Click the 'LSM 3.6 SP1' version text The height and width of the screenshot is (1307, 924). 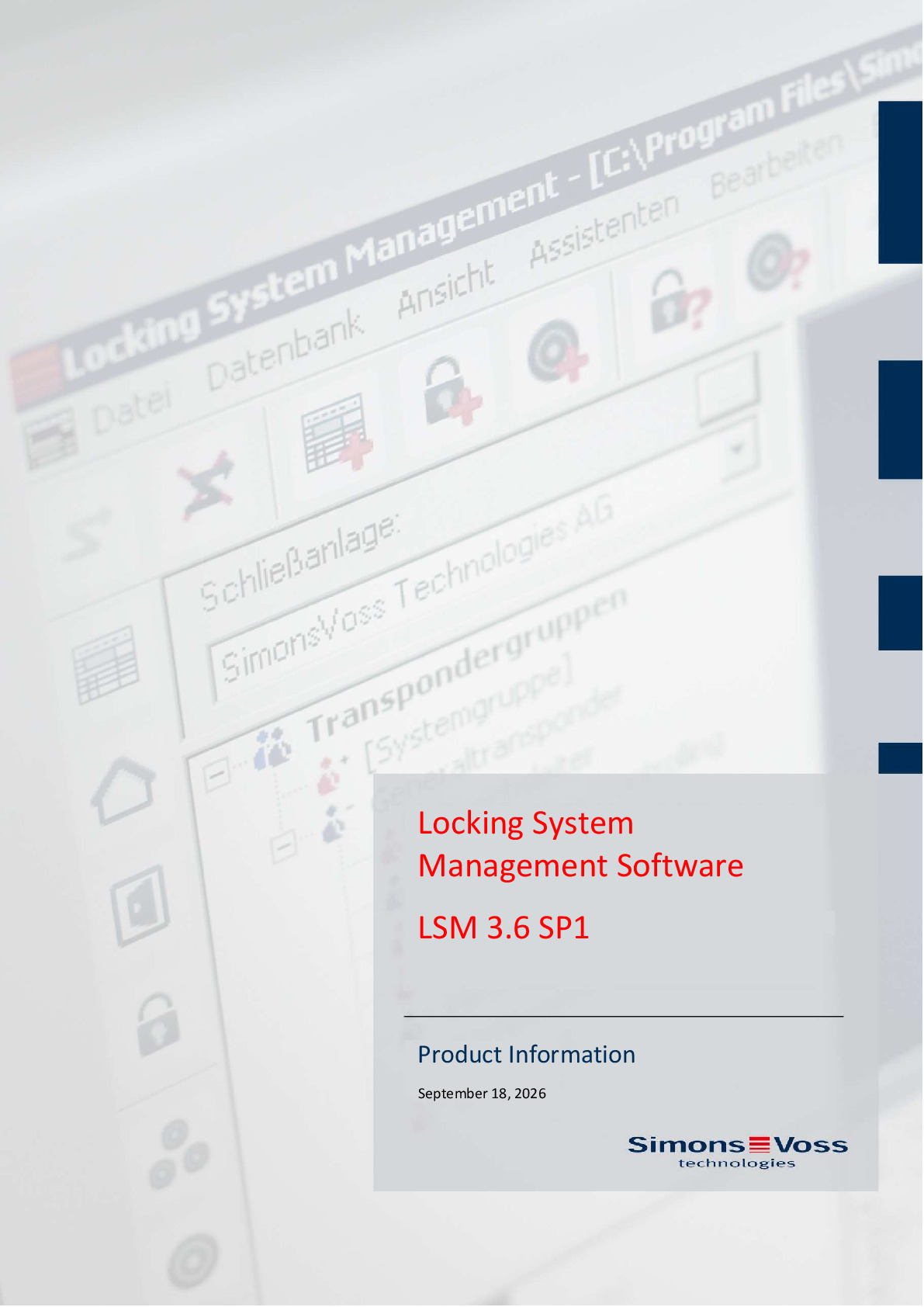(504, 928)
